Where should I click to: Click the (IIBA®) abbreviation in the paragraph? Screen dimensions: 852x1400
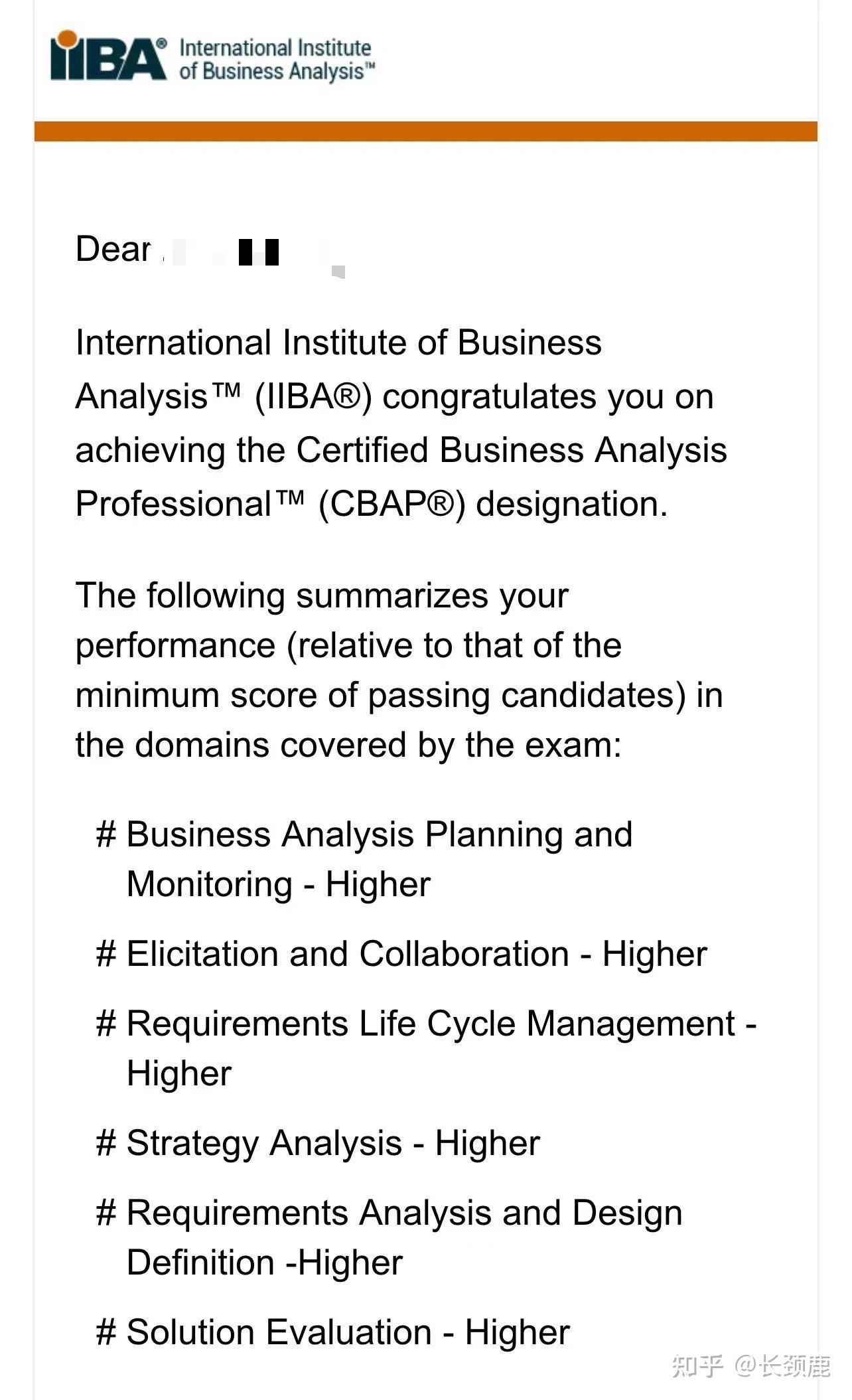coord(313,397)
